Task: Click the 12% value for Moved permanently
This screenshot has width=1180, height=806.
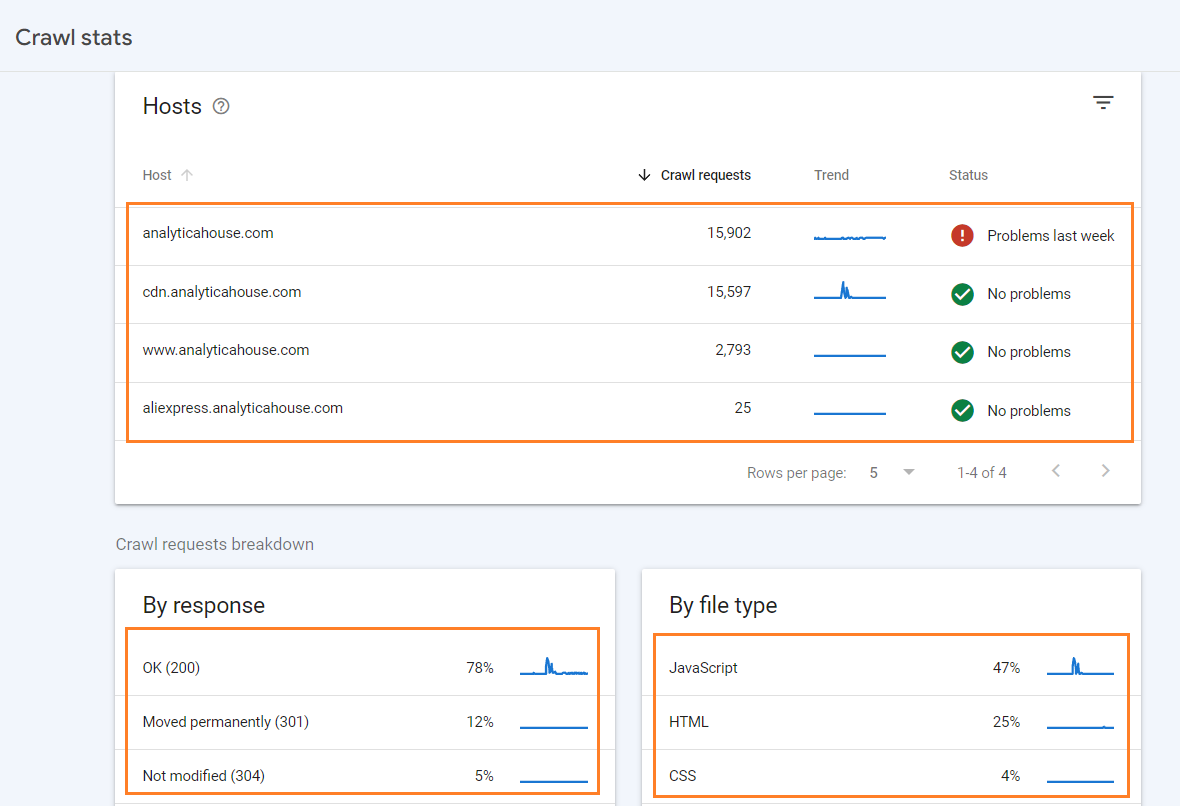Action: coord(479,722)
